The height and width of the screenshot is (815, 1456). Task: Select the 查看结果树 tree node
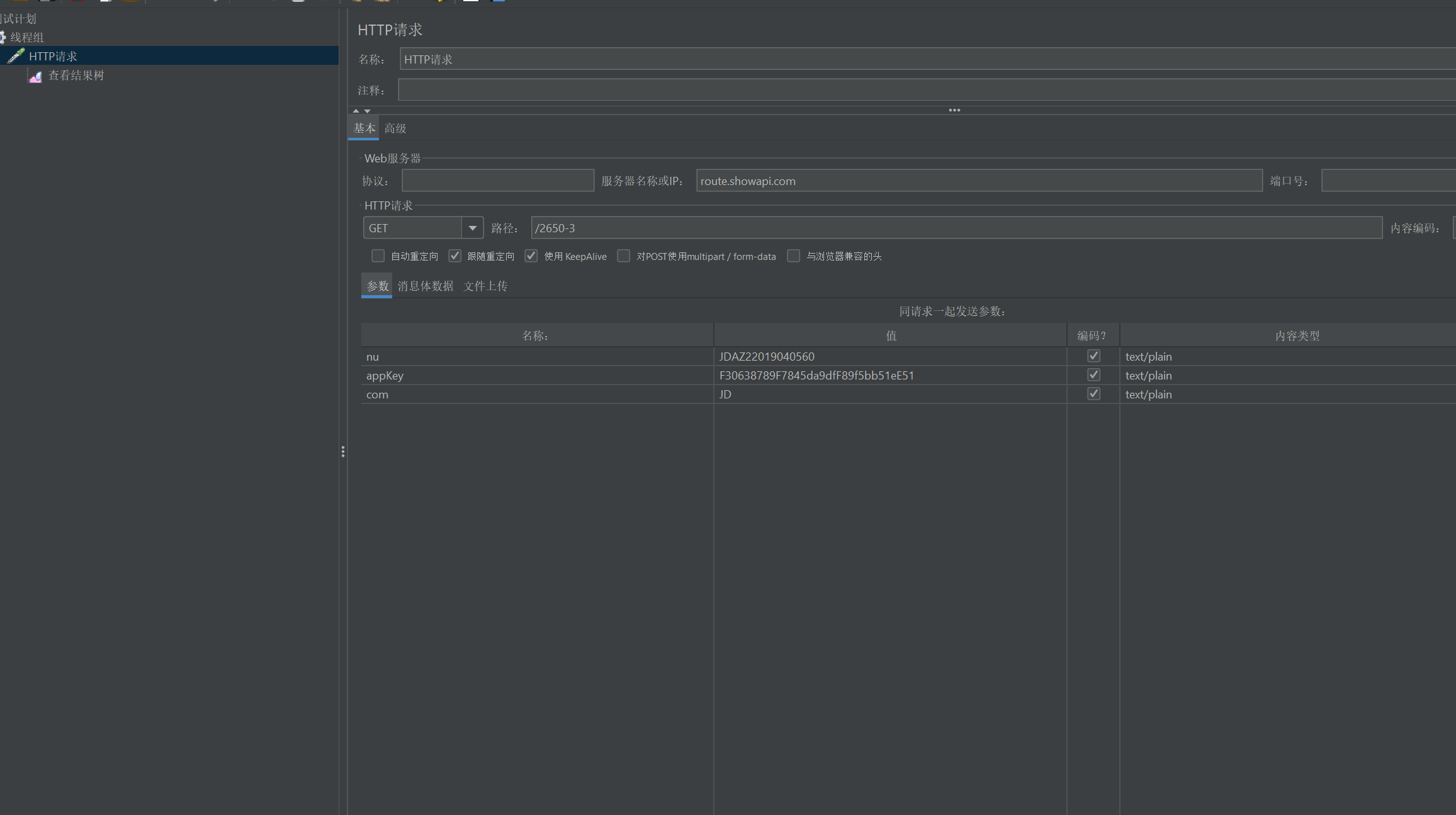coord(76,76)
